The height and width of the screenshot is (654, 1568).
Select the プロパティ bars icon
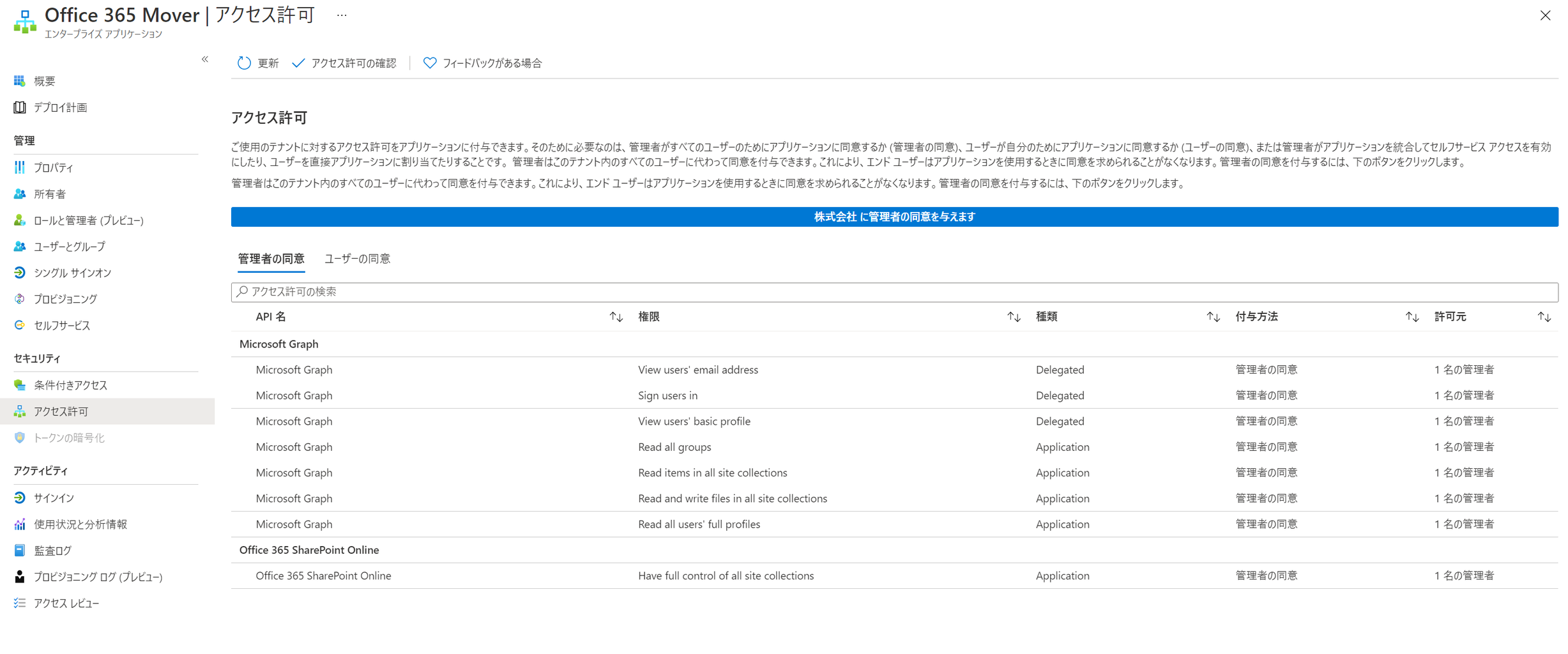pyautogui.click(x=20, y=167)
